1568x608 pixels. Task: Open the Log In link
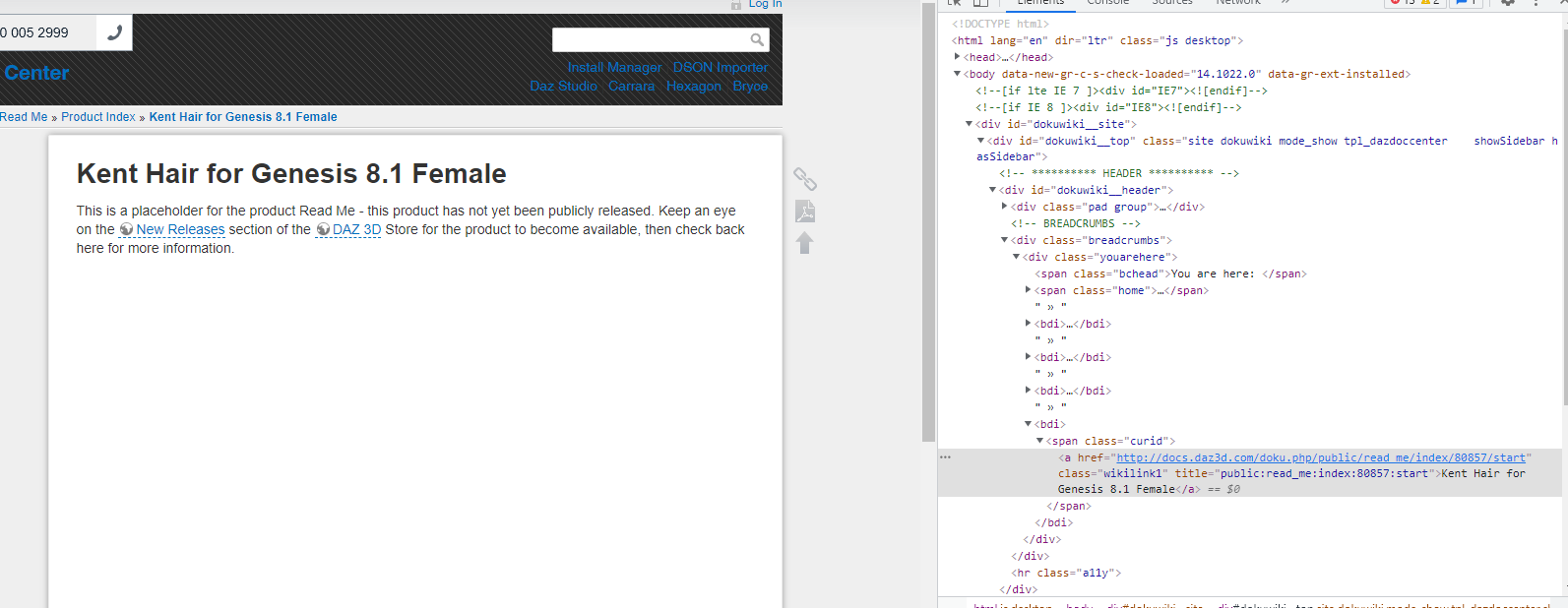click(765, 4)
